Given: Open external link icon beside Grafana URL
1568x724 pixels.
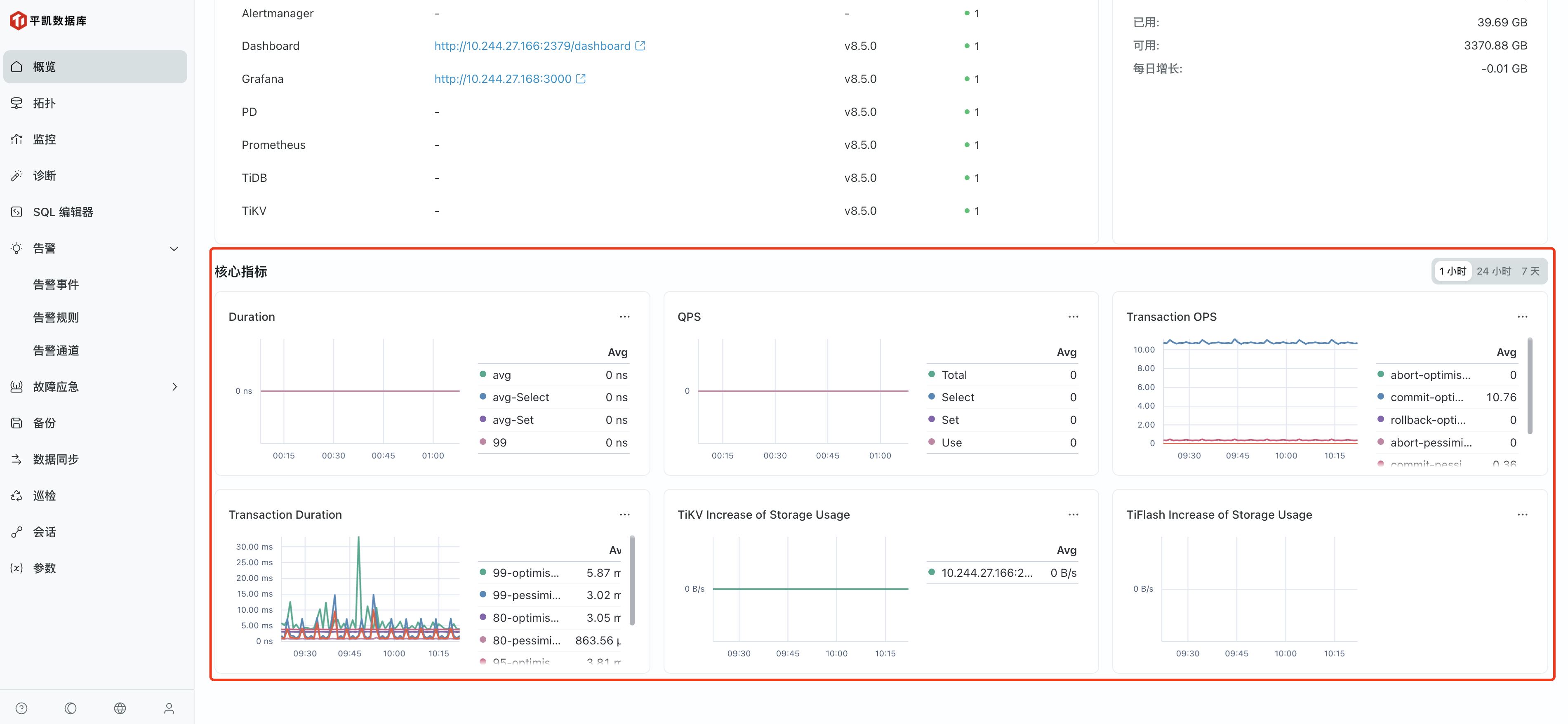Looking at the screenshot, I should pos(581,78).
